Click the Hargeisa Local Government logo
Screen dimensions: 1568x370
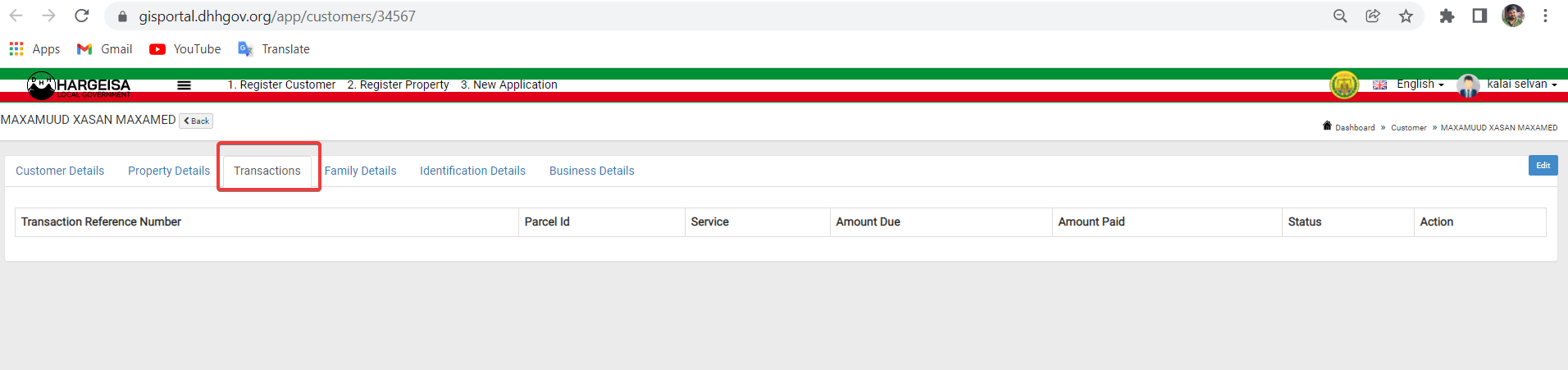pos(79,85)
